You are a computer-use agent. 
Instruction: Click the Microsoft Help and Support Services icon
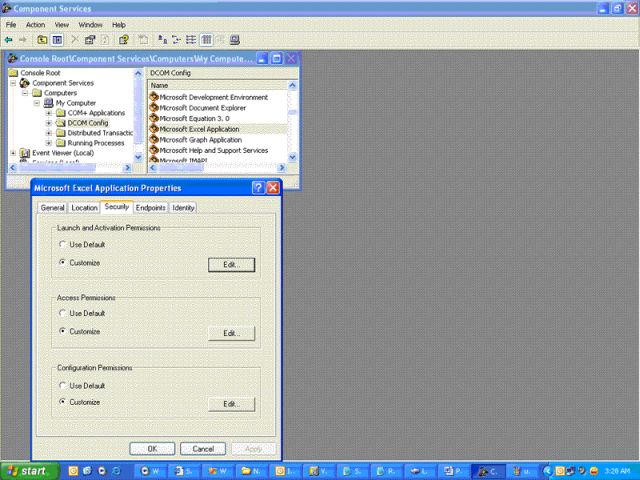tap(154, 150)
